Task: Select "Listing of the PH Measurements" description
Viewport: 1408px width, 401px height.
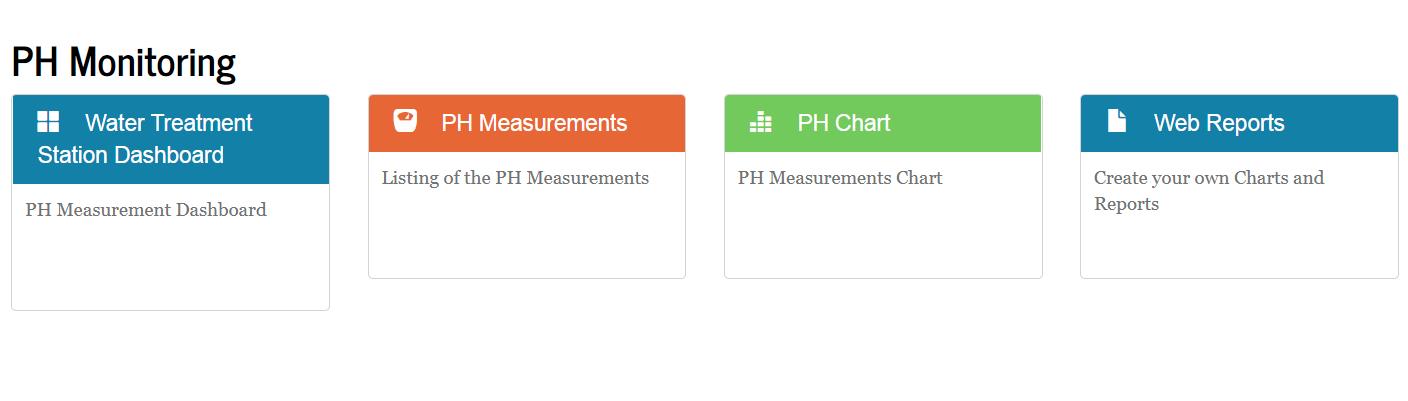Action: pyautogui.click(x=515, y=178)
